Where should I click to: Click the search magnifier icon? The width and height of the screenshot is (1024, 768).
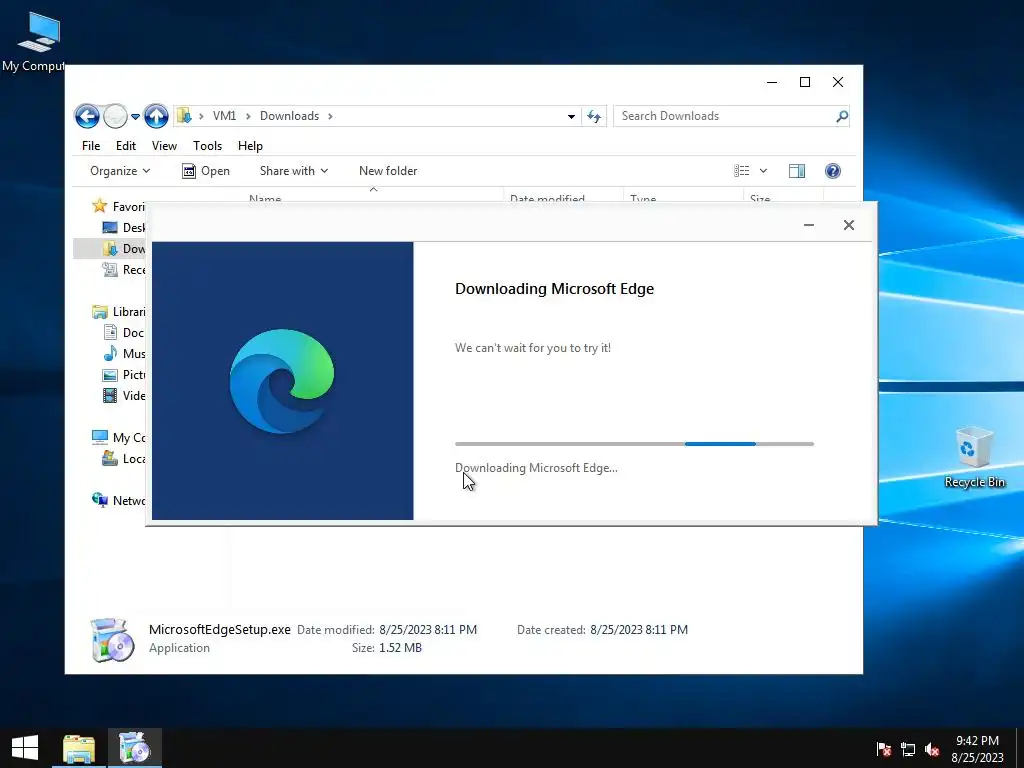[x=842, y=116]
